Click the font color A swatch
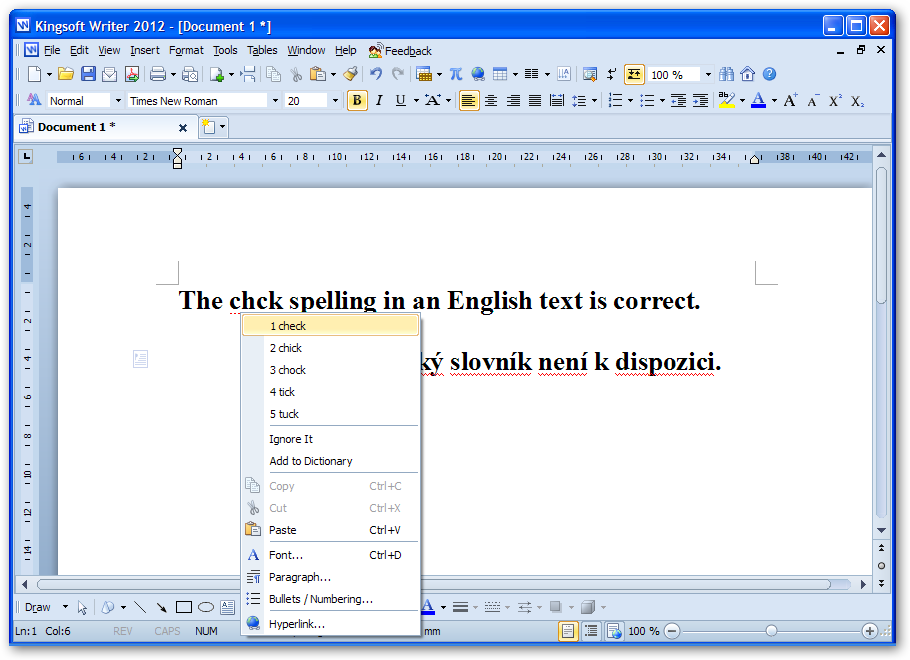 758,101
